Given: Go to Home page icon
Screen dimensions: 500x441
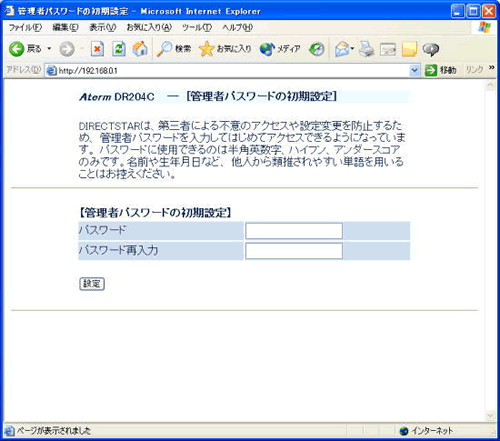Looking at the screenshot, I should tap(140, 49).
